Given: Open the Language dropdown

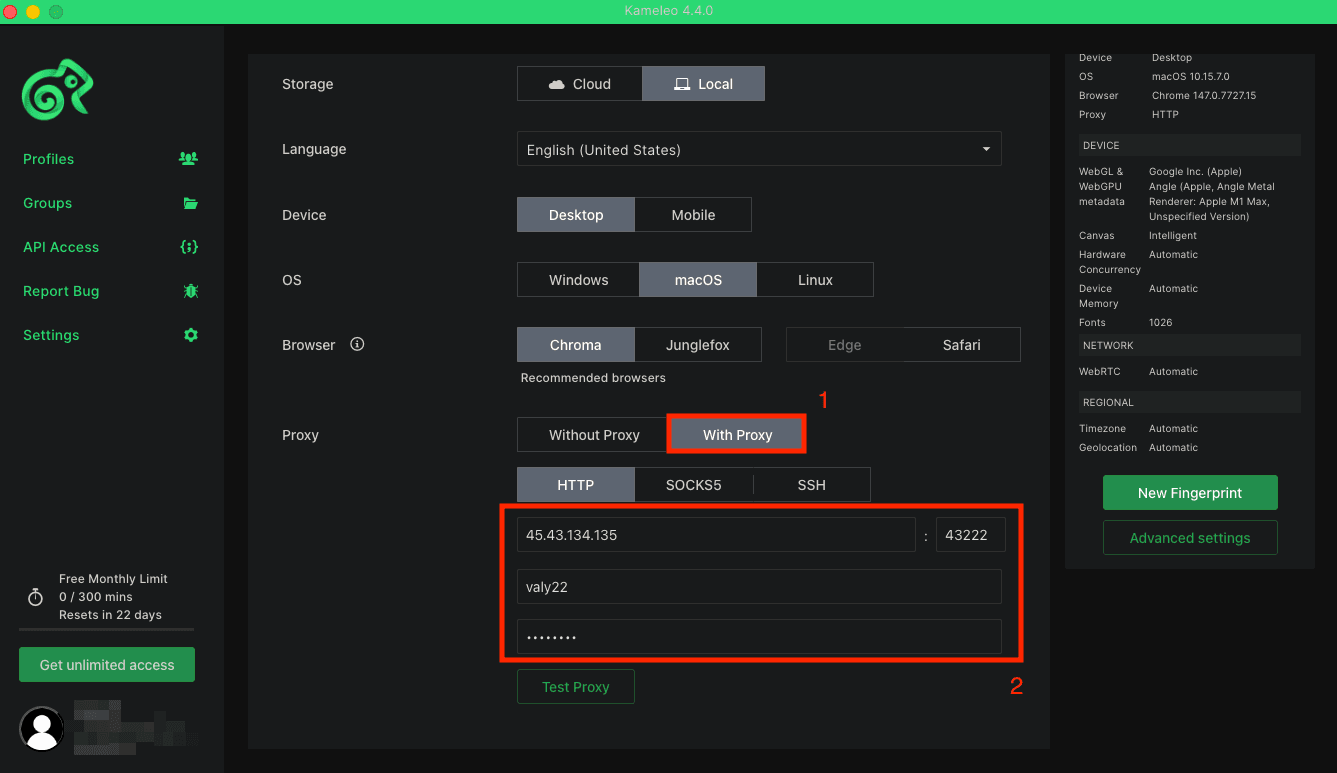Looking at the screenshot, I should 758,148.
